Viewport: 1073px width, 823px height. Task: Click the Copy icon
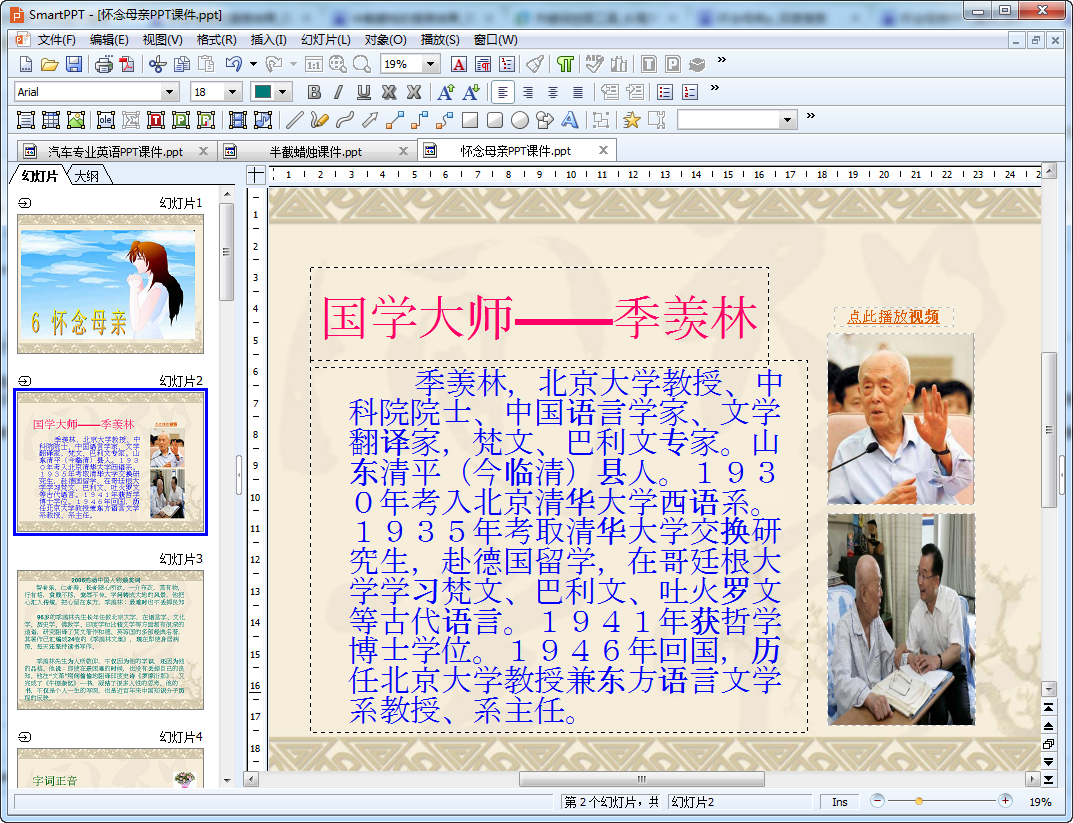(x=182, y=64)
